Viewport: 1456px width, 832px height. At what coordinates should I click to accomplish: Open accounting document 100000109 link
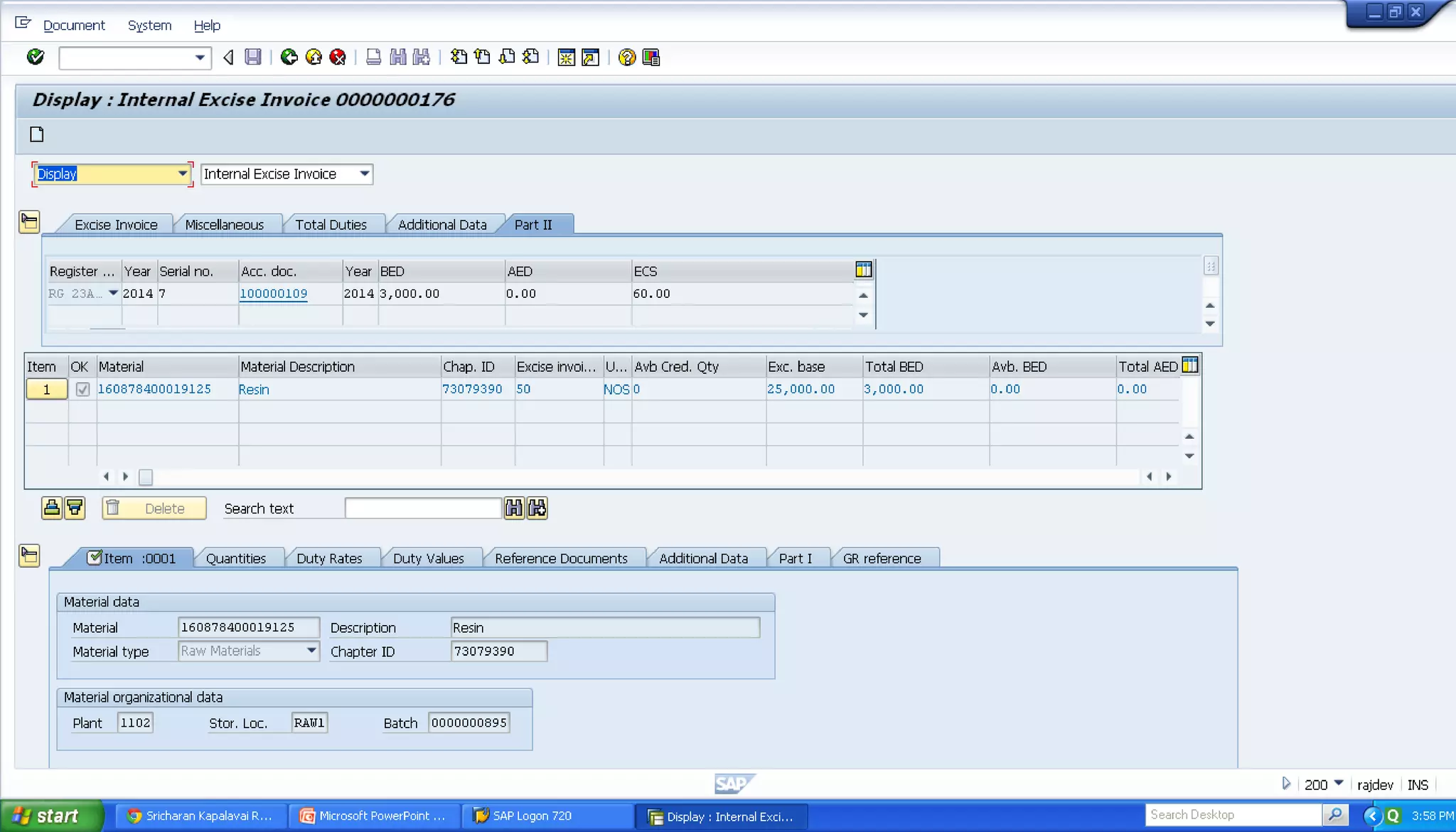tap(273, 294)
